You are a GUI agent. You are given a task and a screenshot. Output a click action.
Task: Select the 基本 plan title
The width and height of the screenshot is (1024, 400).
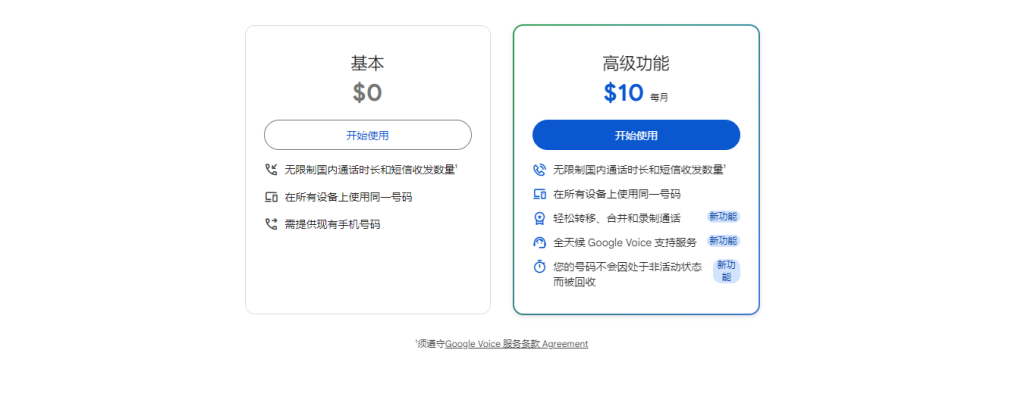(367, 63)
